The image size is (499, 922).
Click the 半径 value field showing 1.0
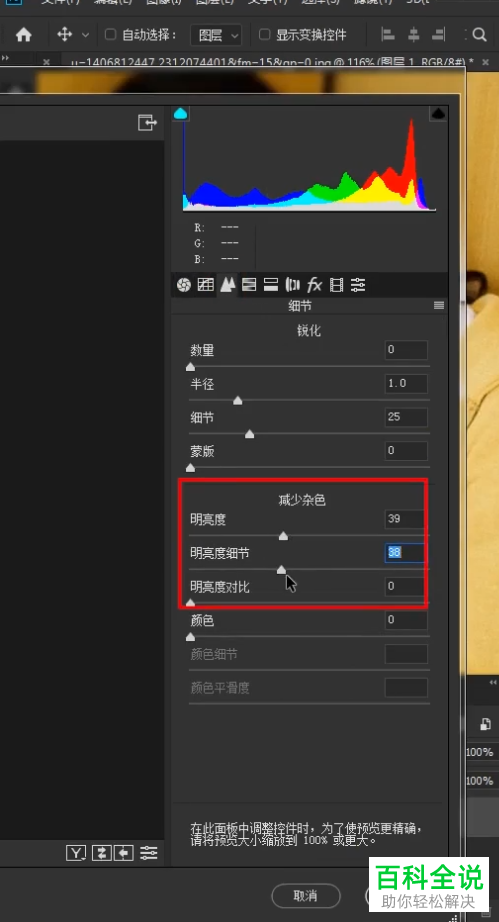pyautogui.click(x=406, y=383)
